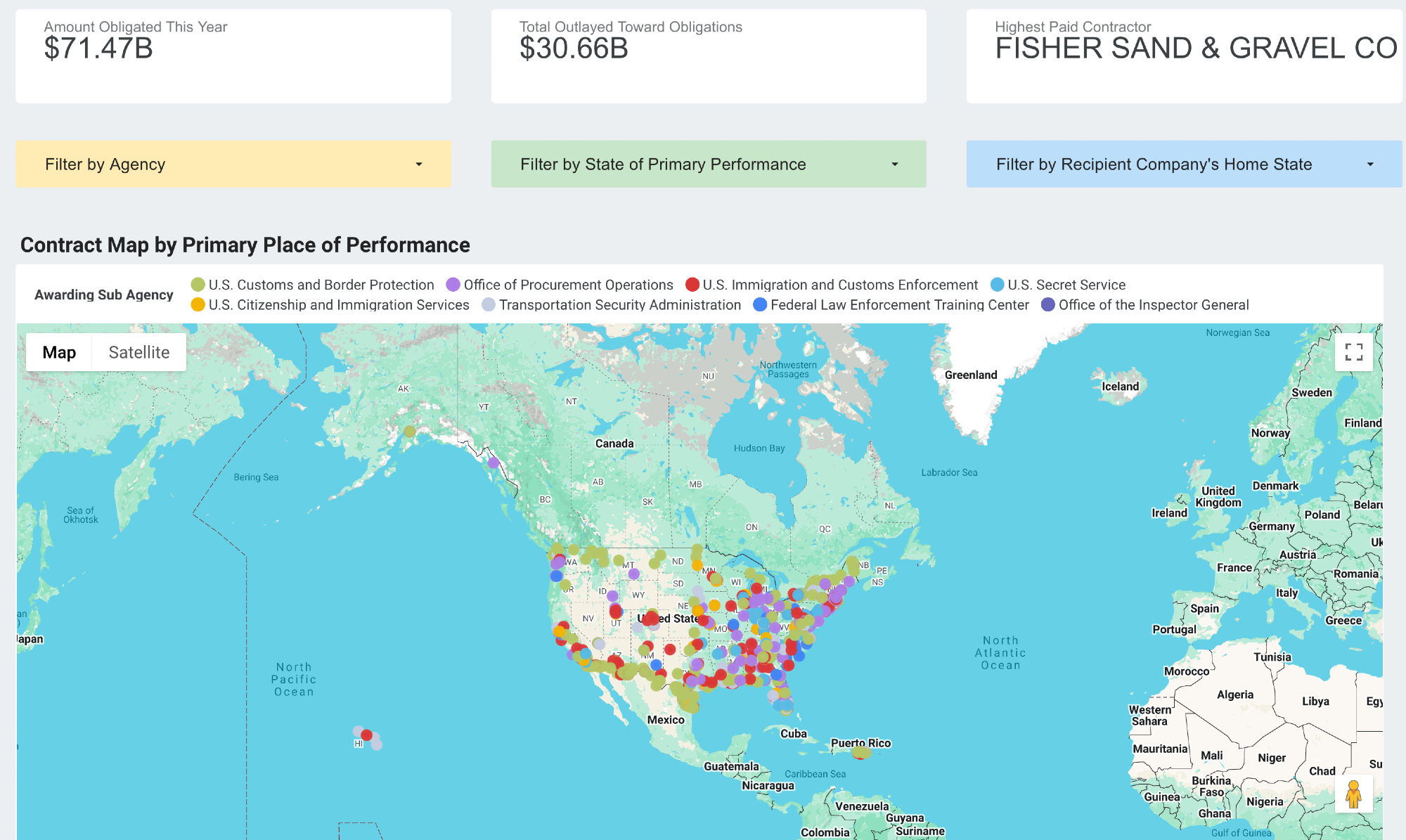Expand Filter by State of Primary Performance
Viewport: 1406px width, 840px height.
coord(708,164)
